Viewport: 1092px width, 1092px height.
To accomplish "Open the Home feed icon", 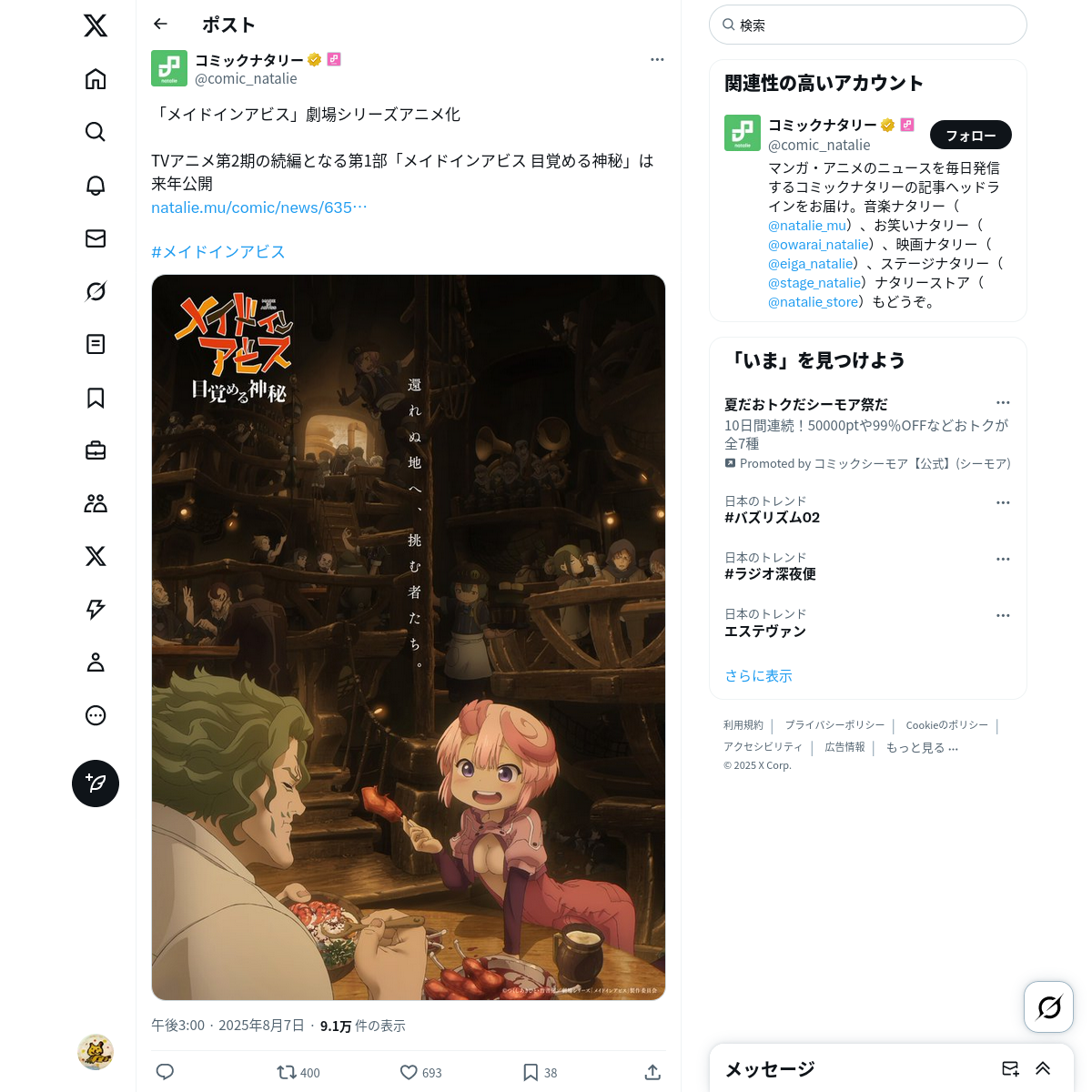I will point(96,79).
